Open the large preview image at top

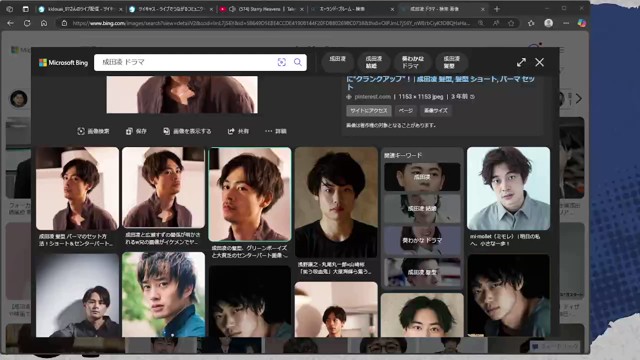click(x=182, y=94)
